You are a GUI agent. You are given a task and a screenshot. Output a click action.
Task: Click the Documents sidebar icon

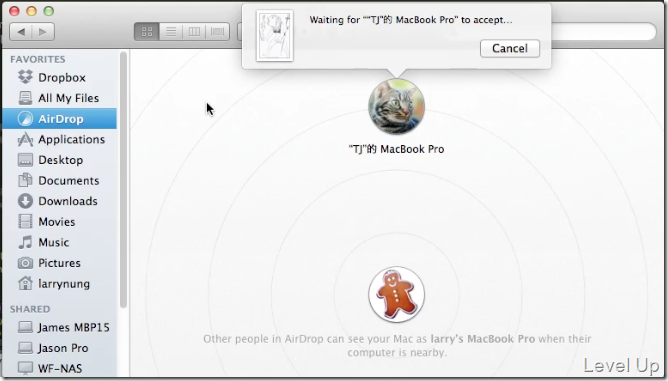pos(25,180)
